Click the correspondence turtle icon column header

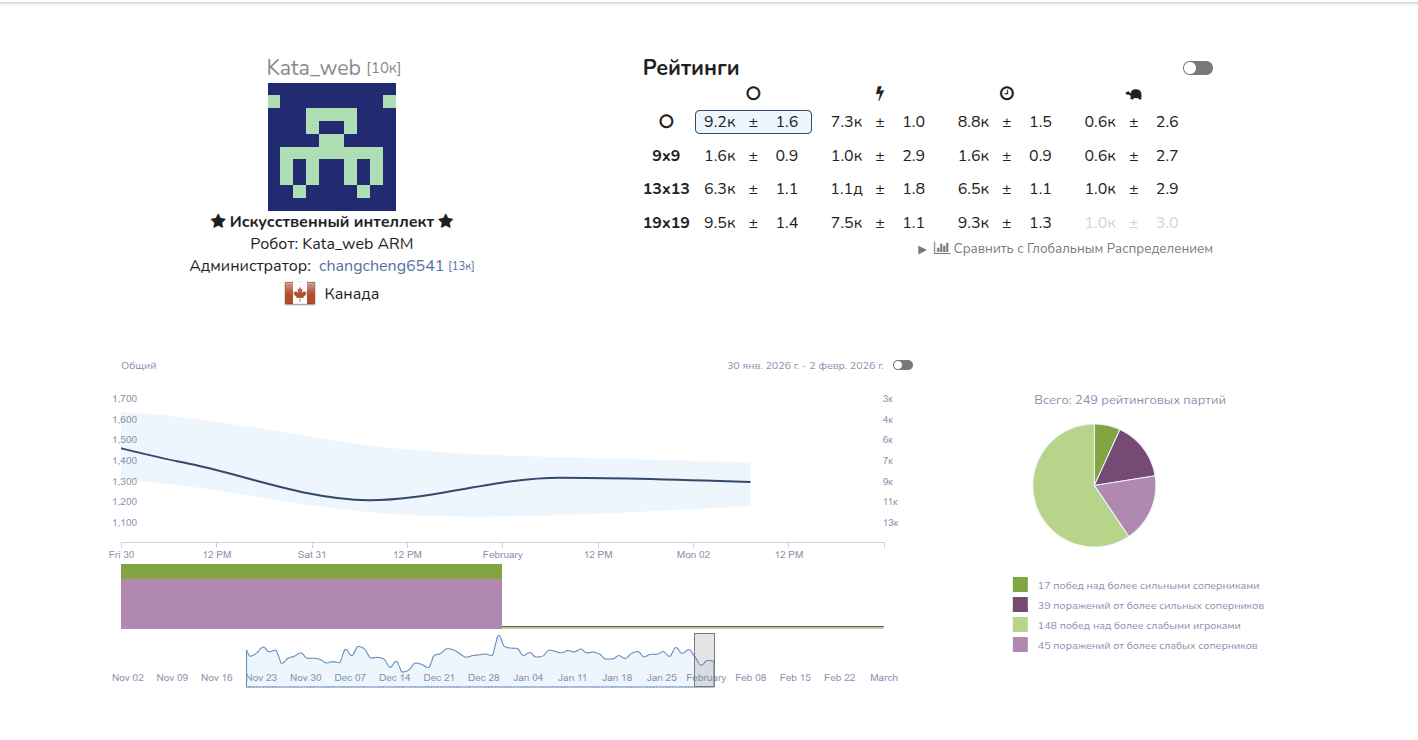pos(1133,95)
